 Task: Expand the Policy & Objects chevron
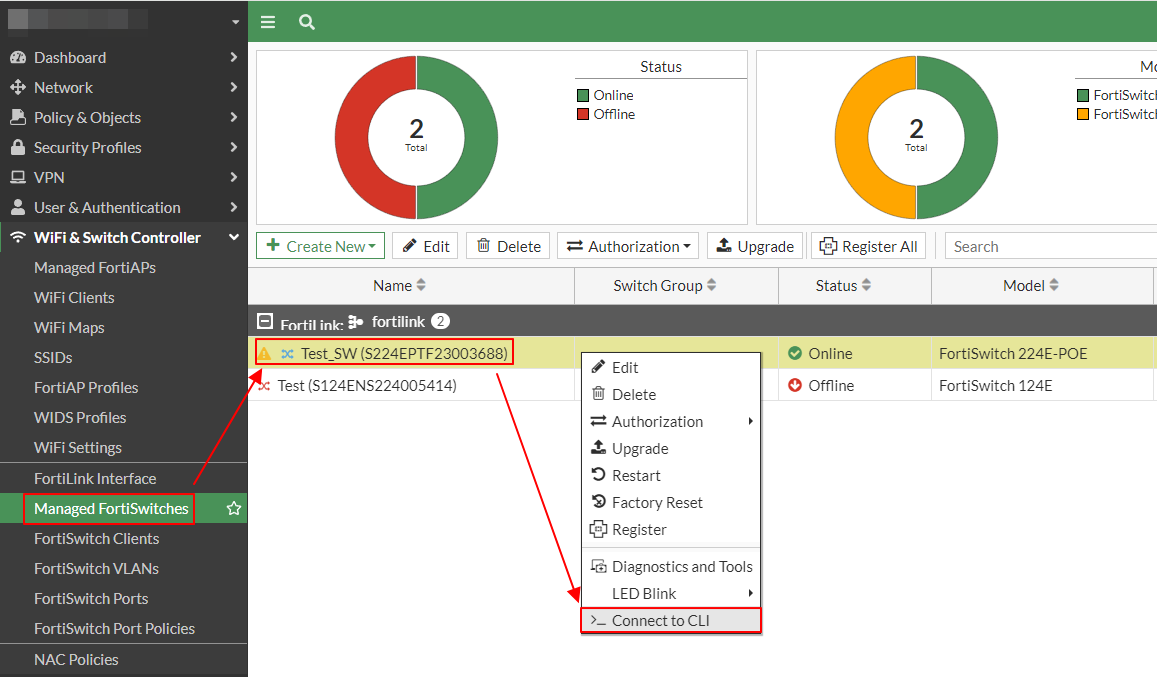(234, 117)
